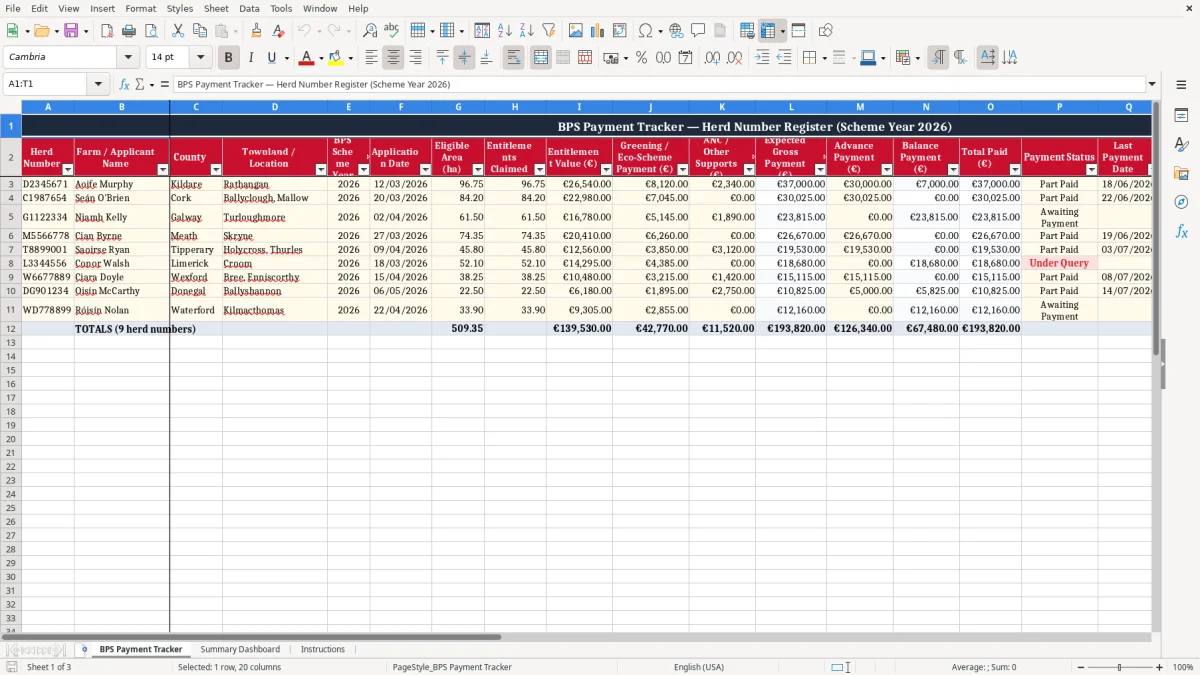Click the zoom in plus button
Viewport: 1200px width, 675px height.
(1160, 667)
